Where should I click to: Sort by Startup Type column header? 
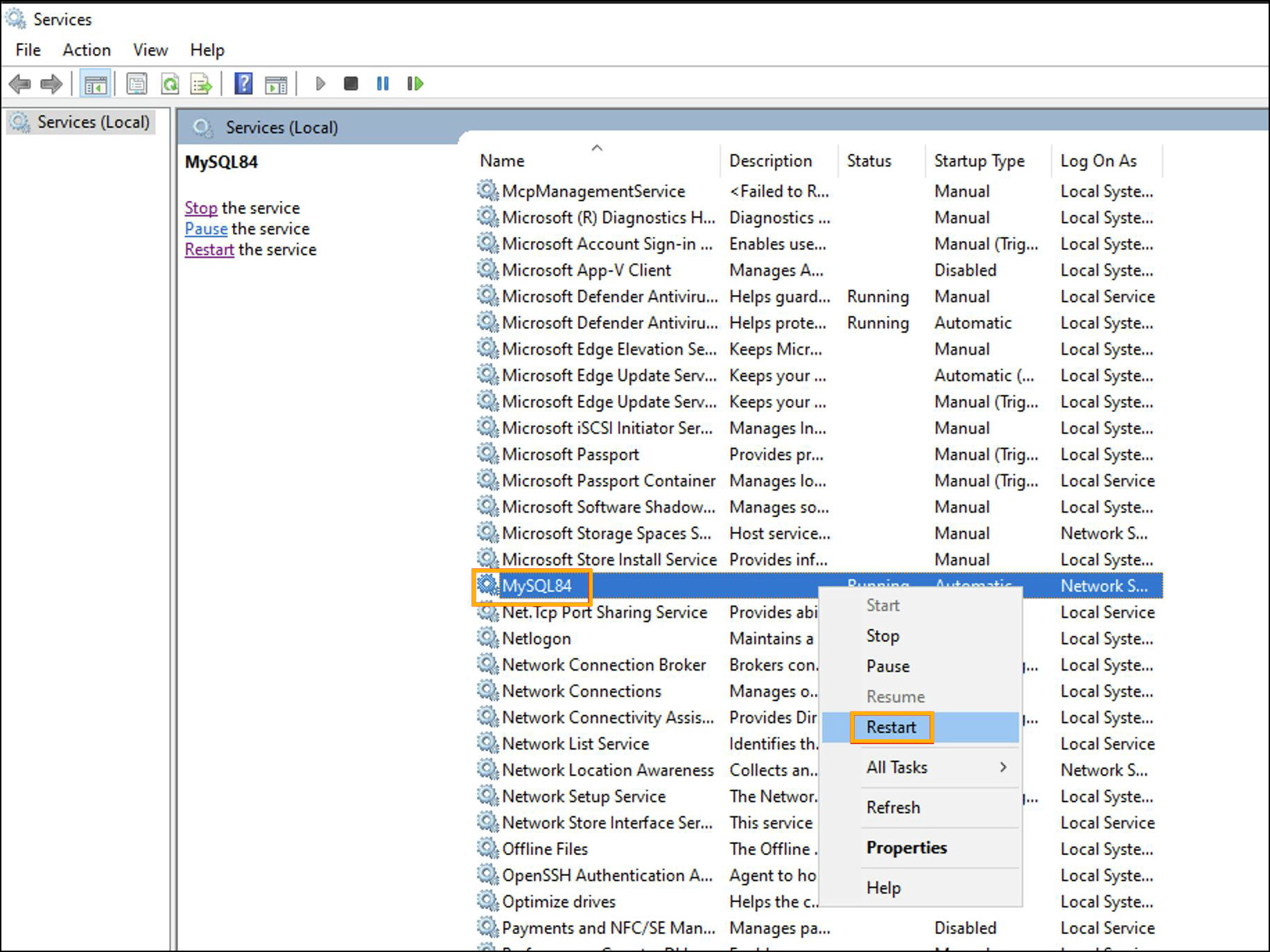[979, 161]
